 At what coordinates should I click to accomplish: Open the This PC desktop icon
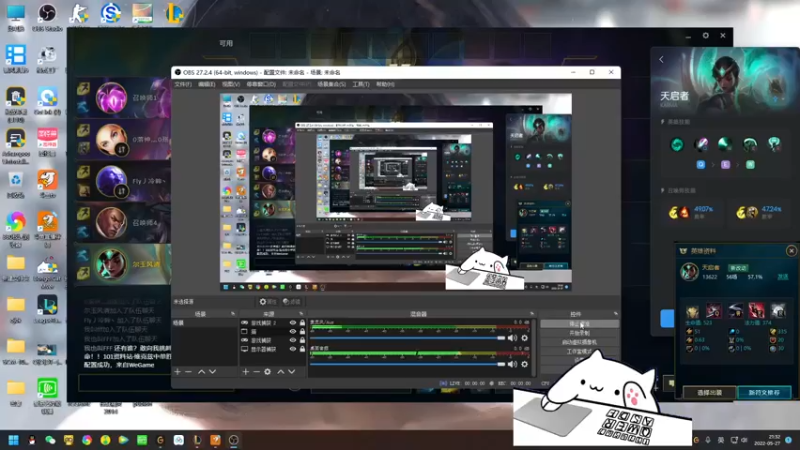(x=16, y=17)
